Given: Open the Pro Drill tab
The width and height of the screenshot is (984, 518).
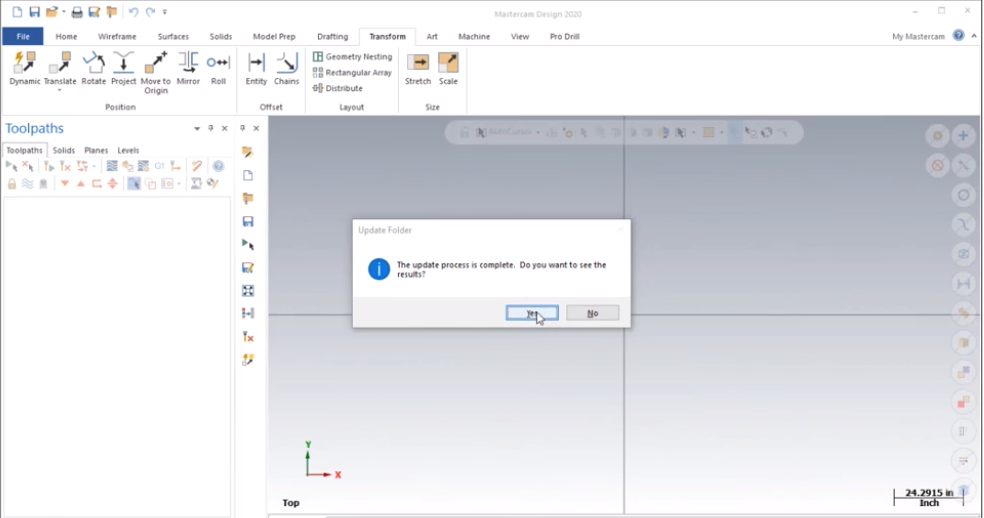Looking at the screenshot, I should point(564,36).
